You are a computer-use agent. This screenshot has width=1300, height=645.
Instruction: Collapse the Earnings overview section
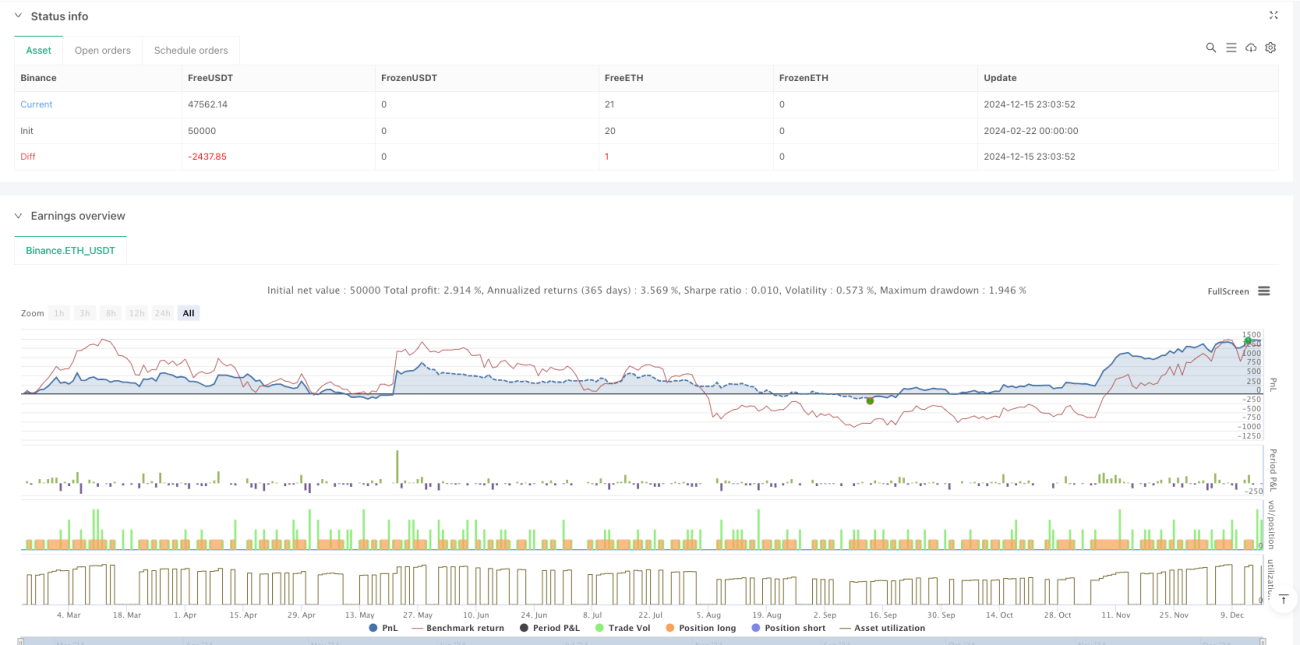[18, 216]
